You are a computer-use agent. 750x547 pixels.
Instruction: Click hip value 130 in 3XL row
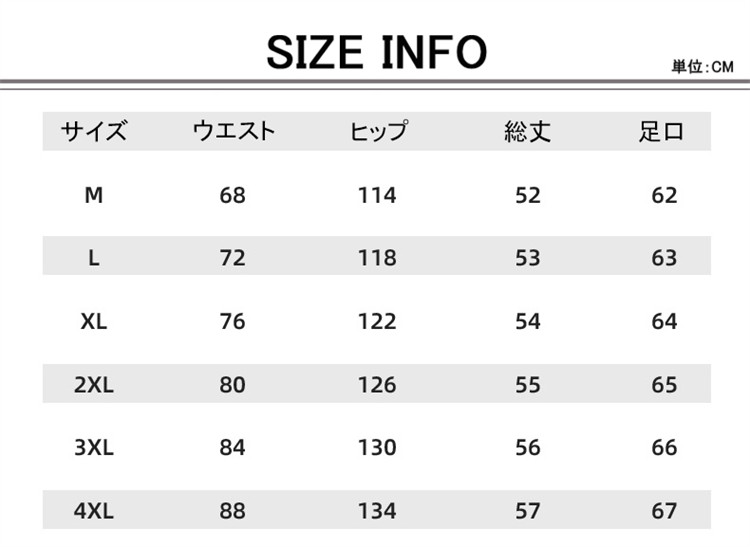coord(377,447)
